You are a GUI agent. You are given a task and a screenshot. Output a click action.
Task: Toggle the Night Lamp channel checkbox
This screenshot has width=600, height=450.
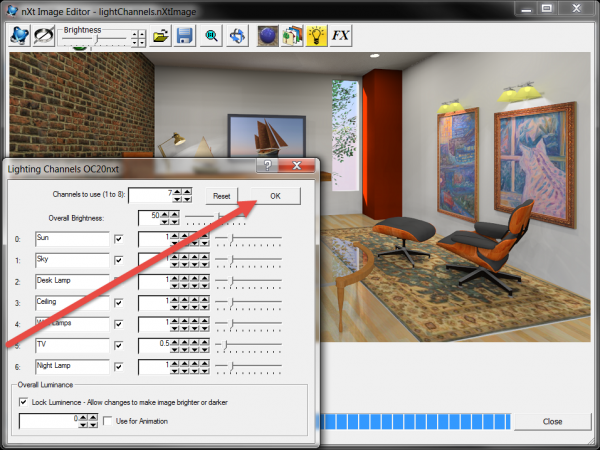pos(119,367)
